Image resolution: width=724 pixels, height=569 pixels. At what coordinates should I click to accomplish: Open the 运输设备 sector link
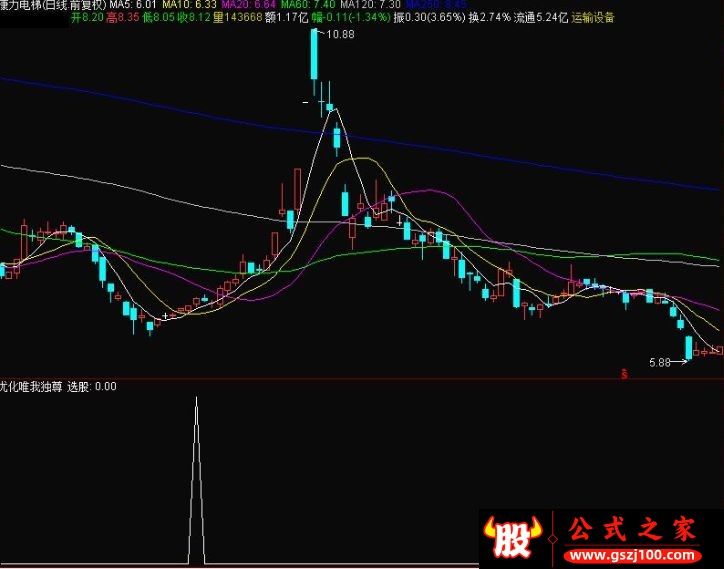(593, 18)
